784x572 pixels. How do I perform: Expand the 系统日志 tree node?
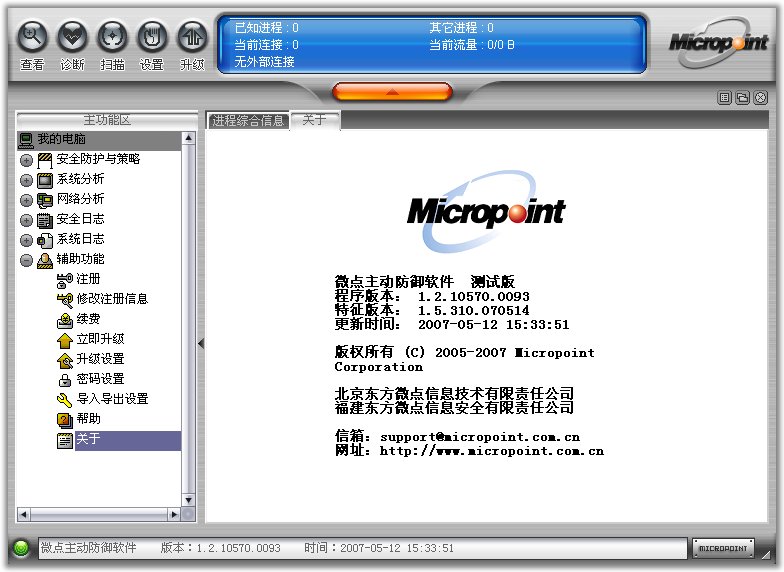click(26, 240)
